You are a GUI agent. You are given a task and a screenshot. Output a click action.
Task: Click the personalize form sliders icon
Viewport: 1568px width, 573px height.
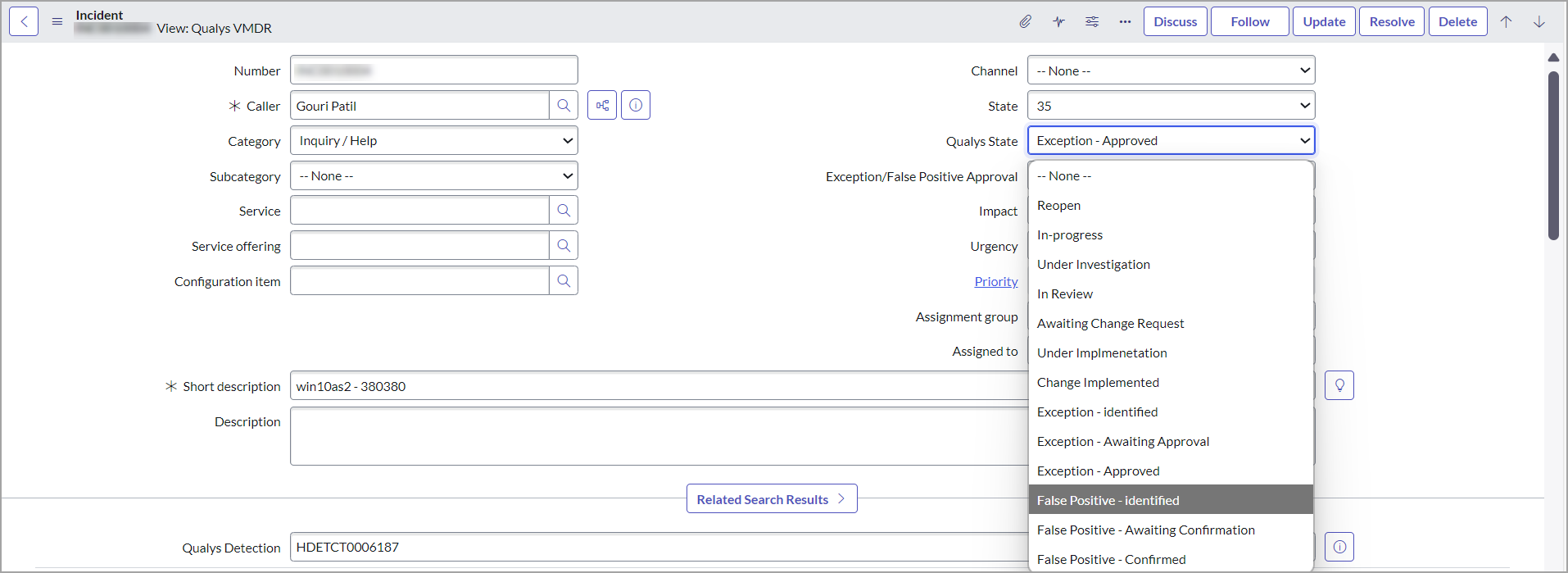pyautogui.click(x=1092, y=22)
